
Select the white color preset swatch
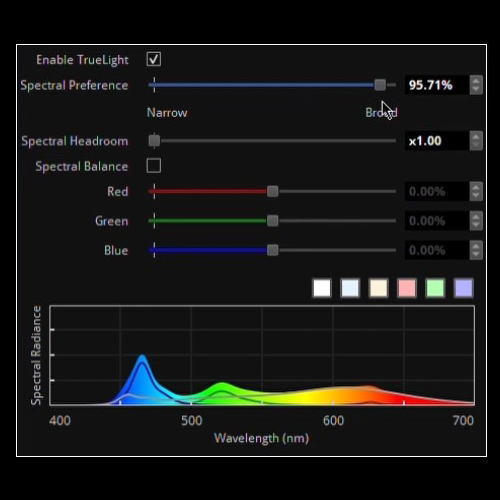click(322, 288)
